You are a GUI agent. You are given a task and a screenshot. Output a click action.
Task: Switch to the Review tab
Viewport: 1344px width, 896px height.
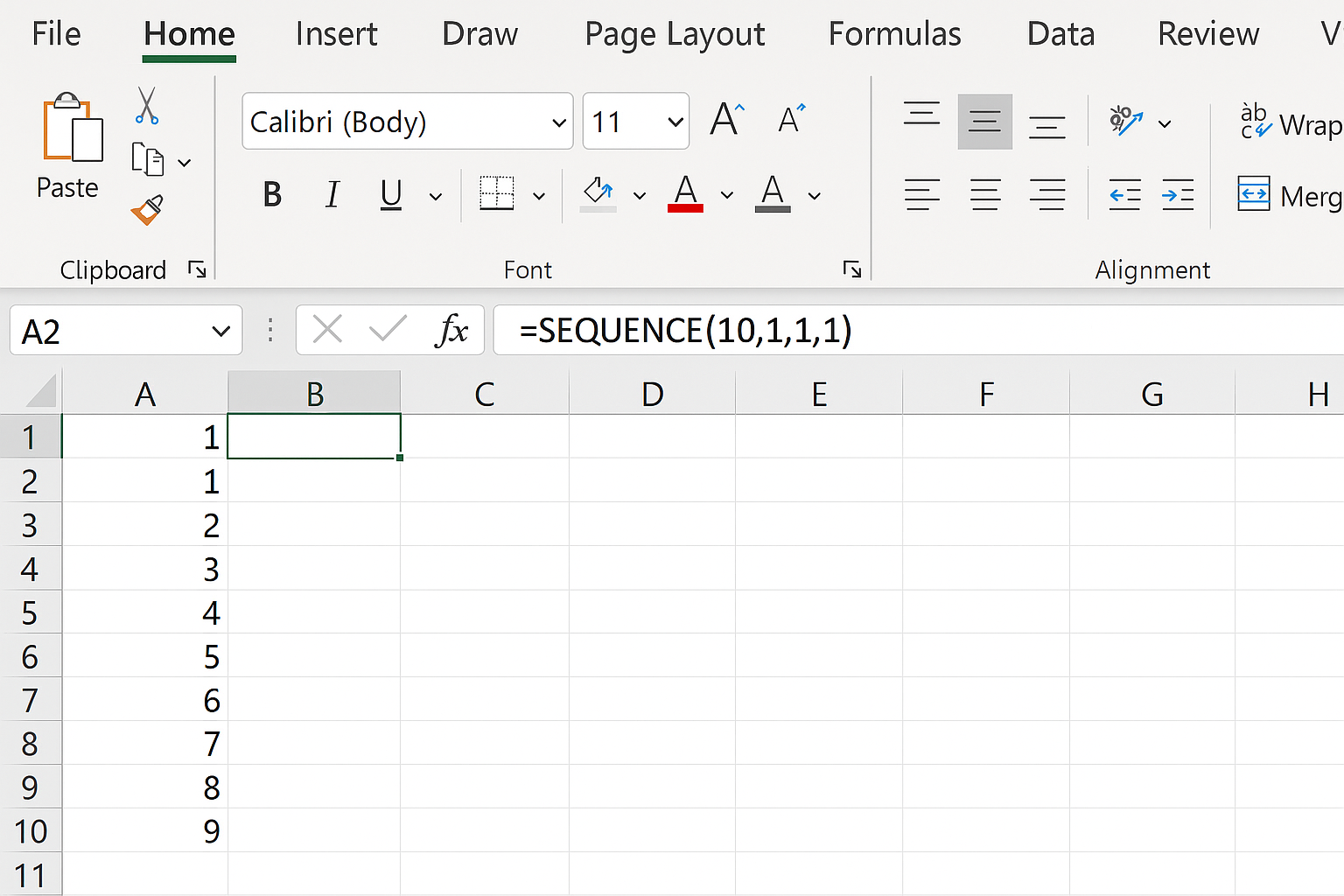(x=1208, y=34)
